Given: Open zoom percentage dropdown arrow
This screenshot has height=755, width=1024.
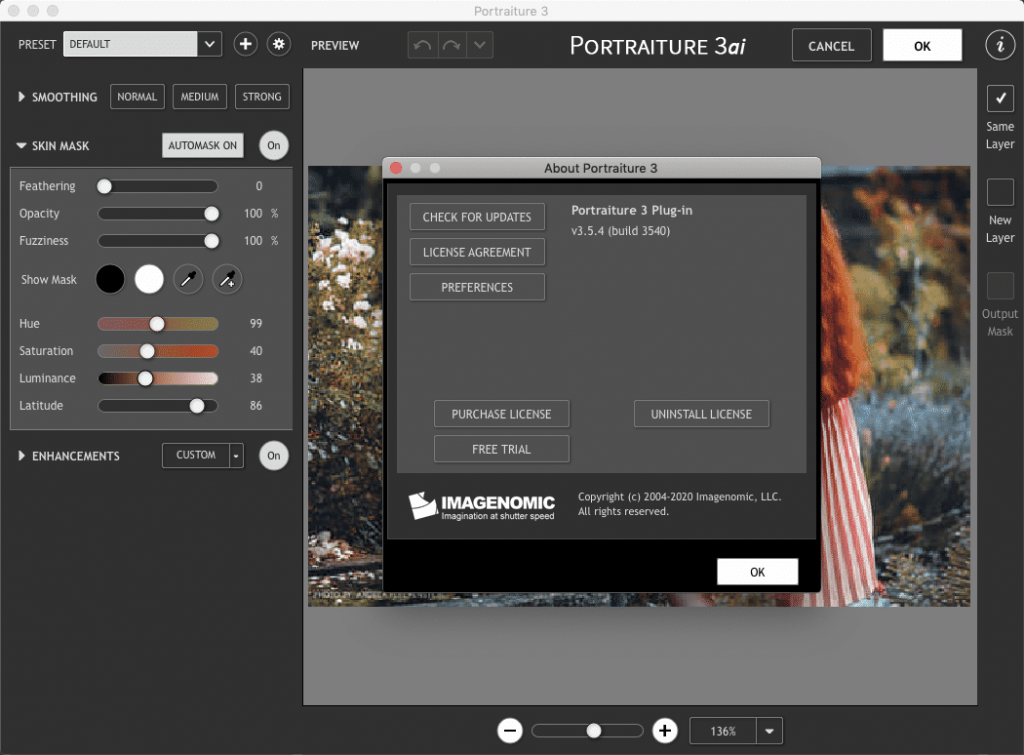Looking at the screenshot, I should [x=769, y=731].
